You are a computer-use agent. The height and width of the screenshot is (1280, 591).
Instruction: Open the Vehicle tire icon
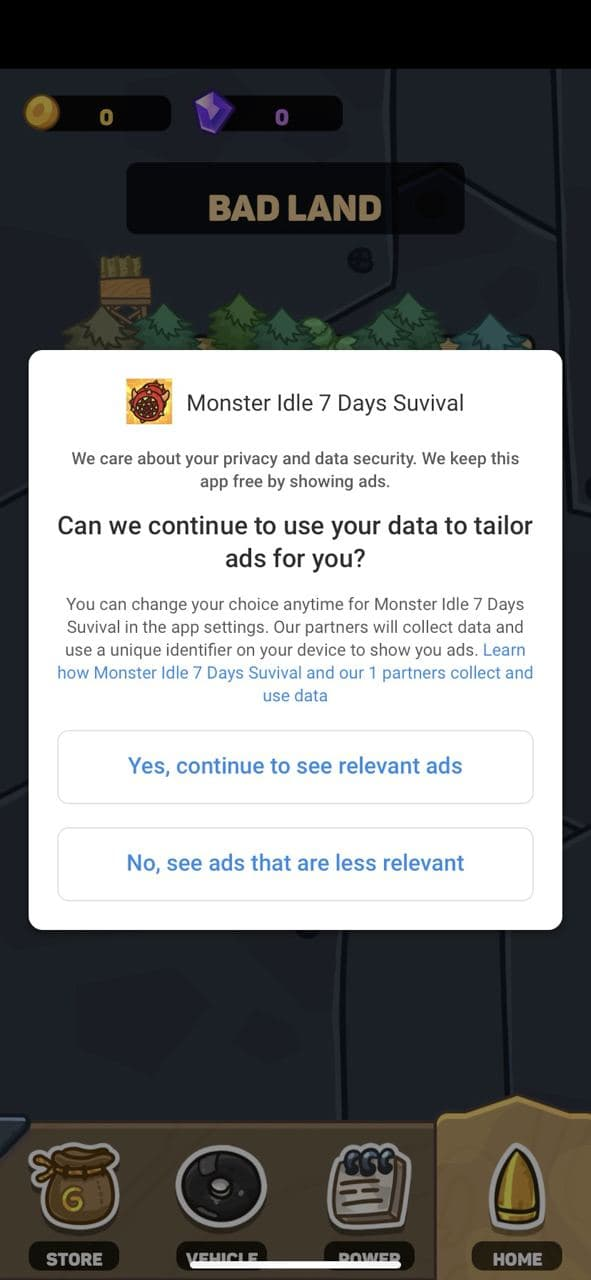(x=221, y=1187)
